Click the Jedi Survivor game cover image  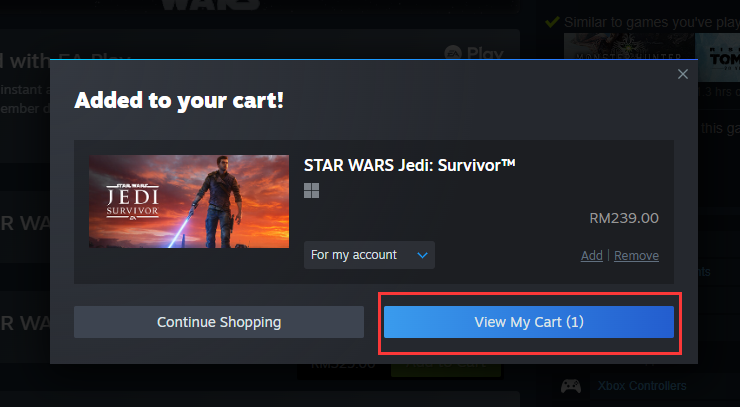pos(189,202)
